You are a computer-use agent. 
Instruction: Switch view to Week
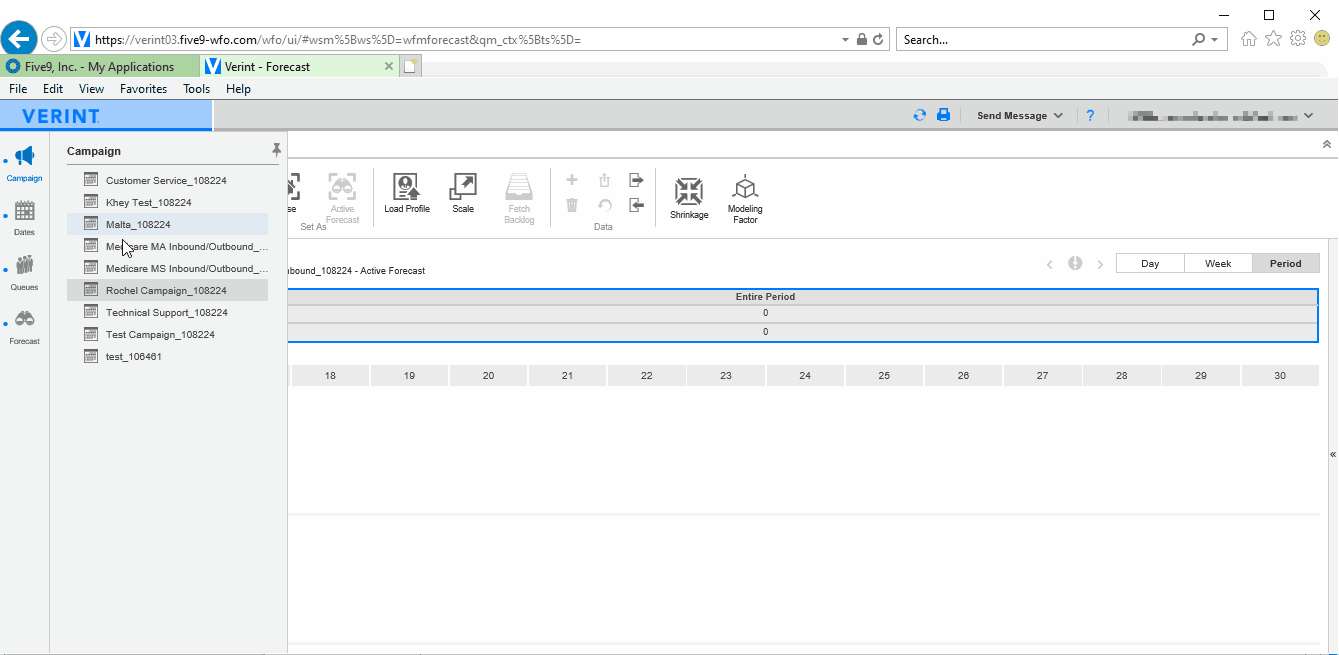(x=1218, y=264)
